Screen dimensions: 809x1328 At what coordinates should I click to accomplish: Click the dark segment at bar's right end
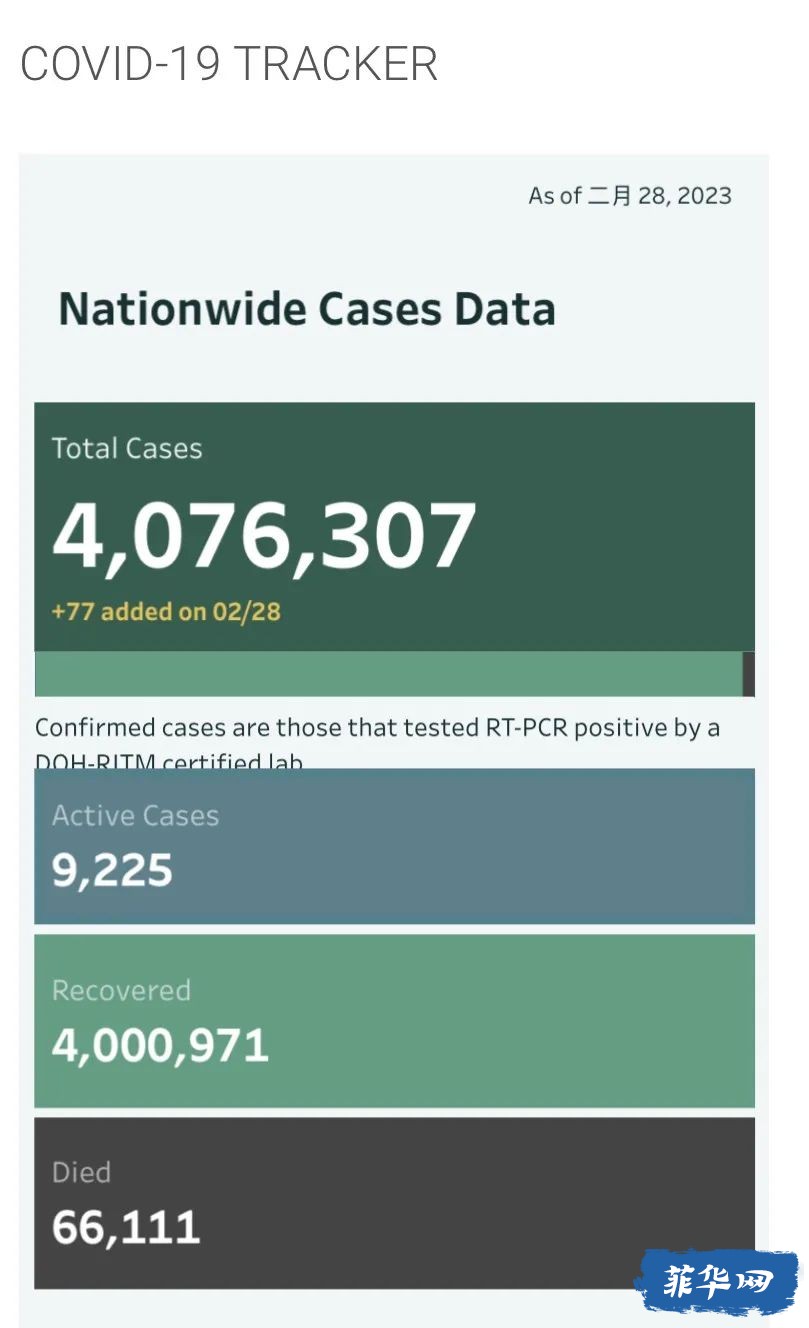(x=749, y=674)
